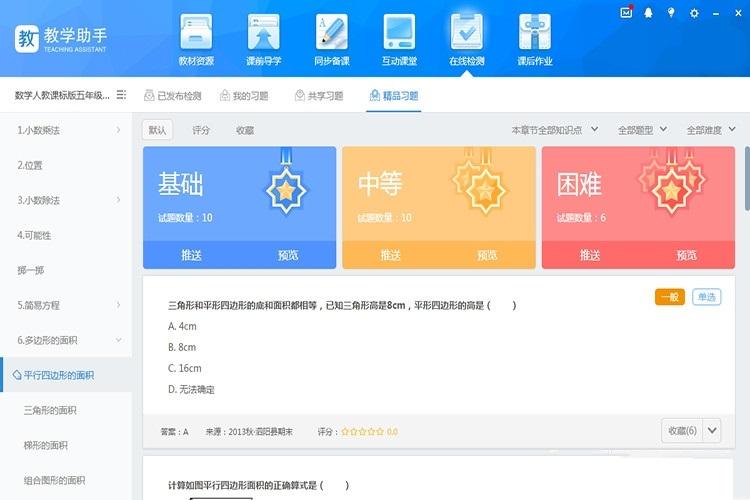Select the 掷一掷 chapter
The width and height of the screenshot is (750, 500).
(x=31, y=270)
